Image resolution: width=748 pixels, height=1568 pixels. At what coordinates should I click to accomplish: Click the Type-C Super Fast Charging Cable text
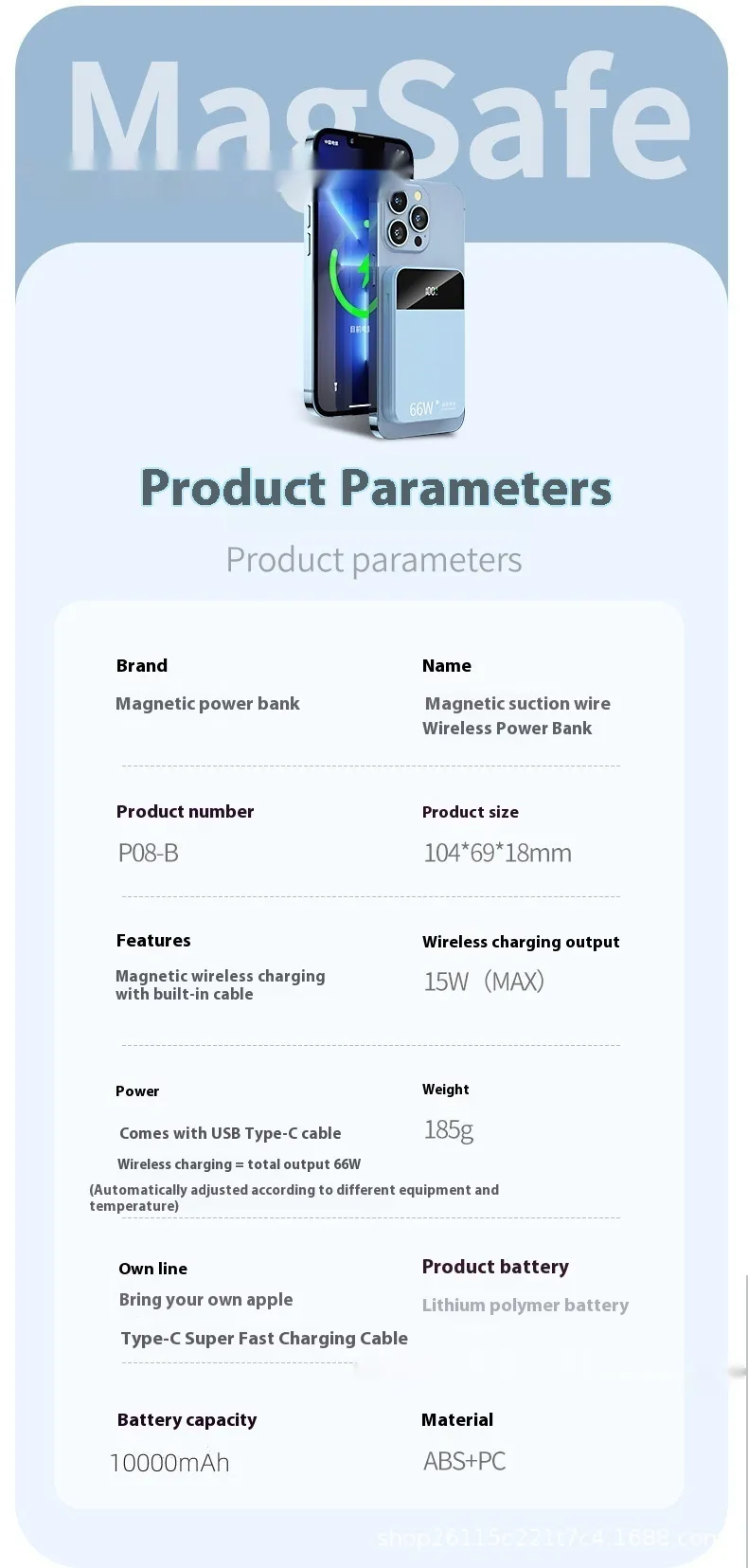pyautogui.click(x=264, y=1339)
